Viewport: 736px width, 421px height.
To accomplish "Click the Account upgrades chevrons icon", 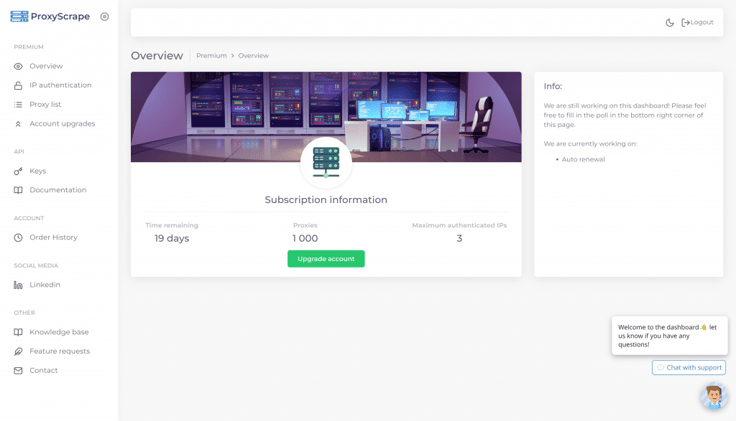I will pos(18,124).
